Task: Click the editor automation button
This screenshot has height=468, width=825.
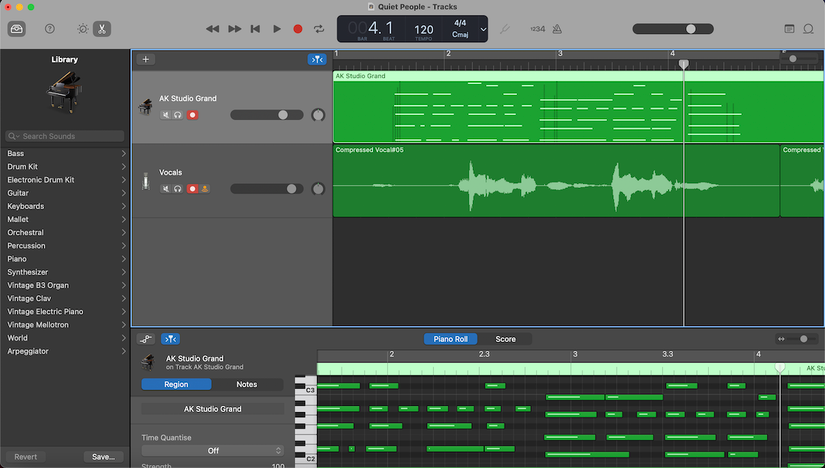Action: [x=146, y=339]
